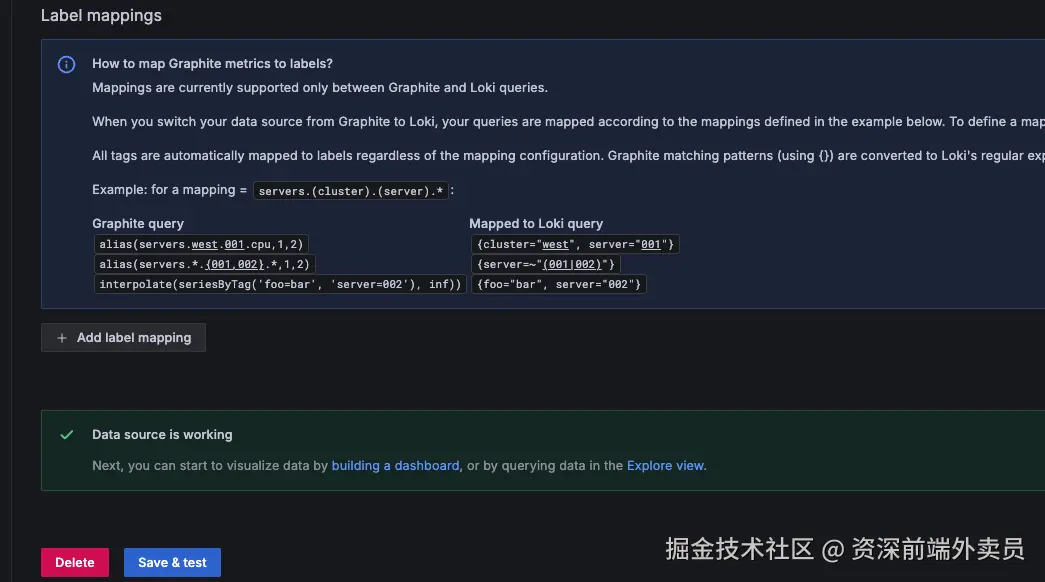
Task: Click the interpolate(seriesByTag...) query
Action: 280,284
